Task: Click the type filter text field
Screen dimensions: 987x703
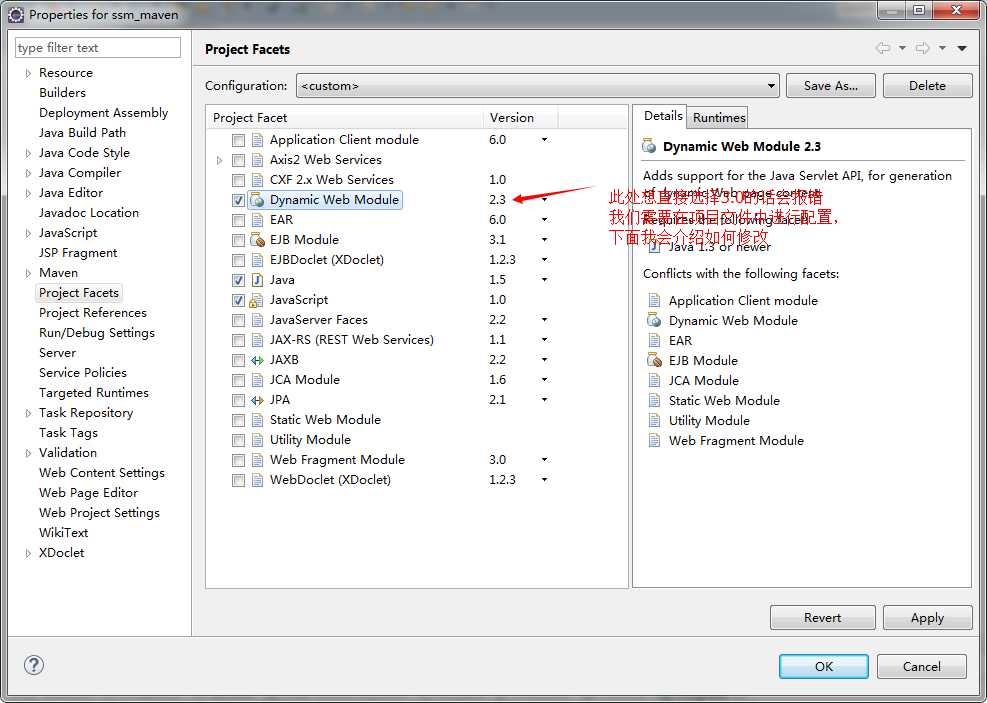Action: pos(98,48)
